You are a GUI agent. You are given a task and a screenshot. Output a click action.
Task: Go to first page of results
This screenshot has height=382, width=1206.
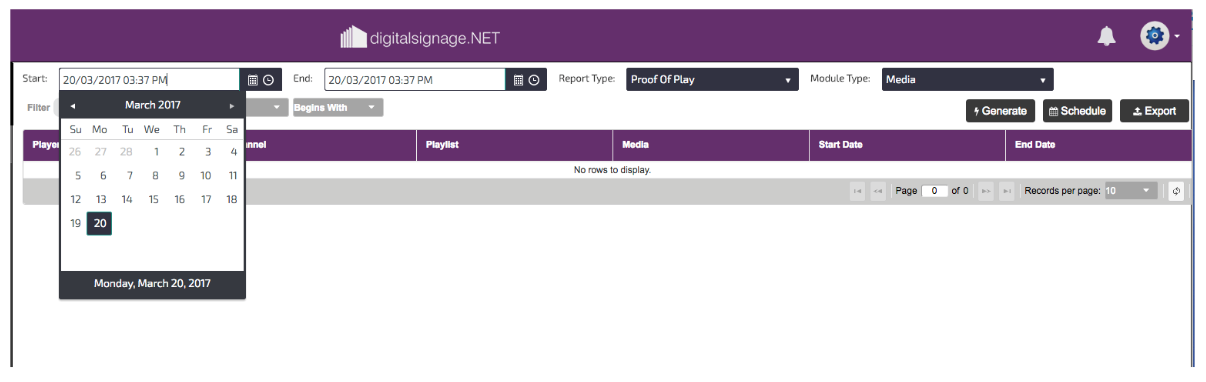pyautogui.click(x=858, y=191)
